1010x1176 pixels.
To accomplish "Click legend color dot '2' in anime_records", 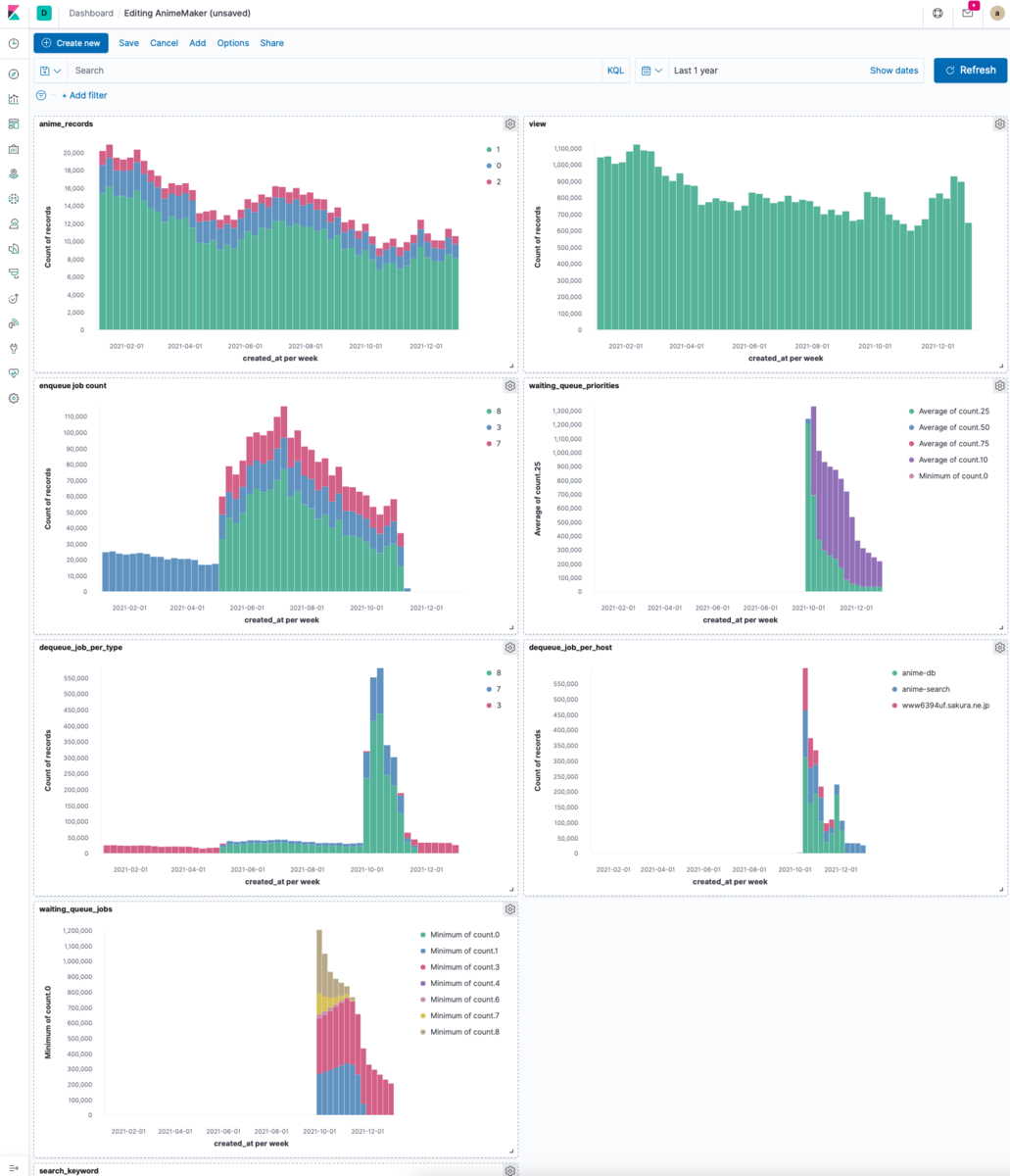I will point(488,182).
